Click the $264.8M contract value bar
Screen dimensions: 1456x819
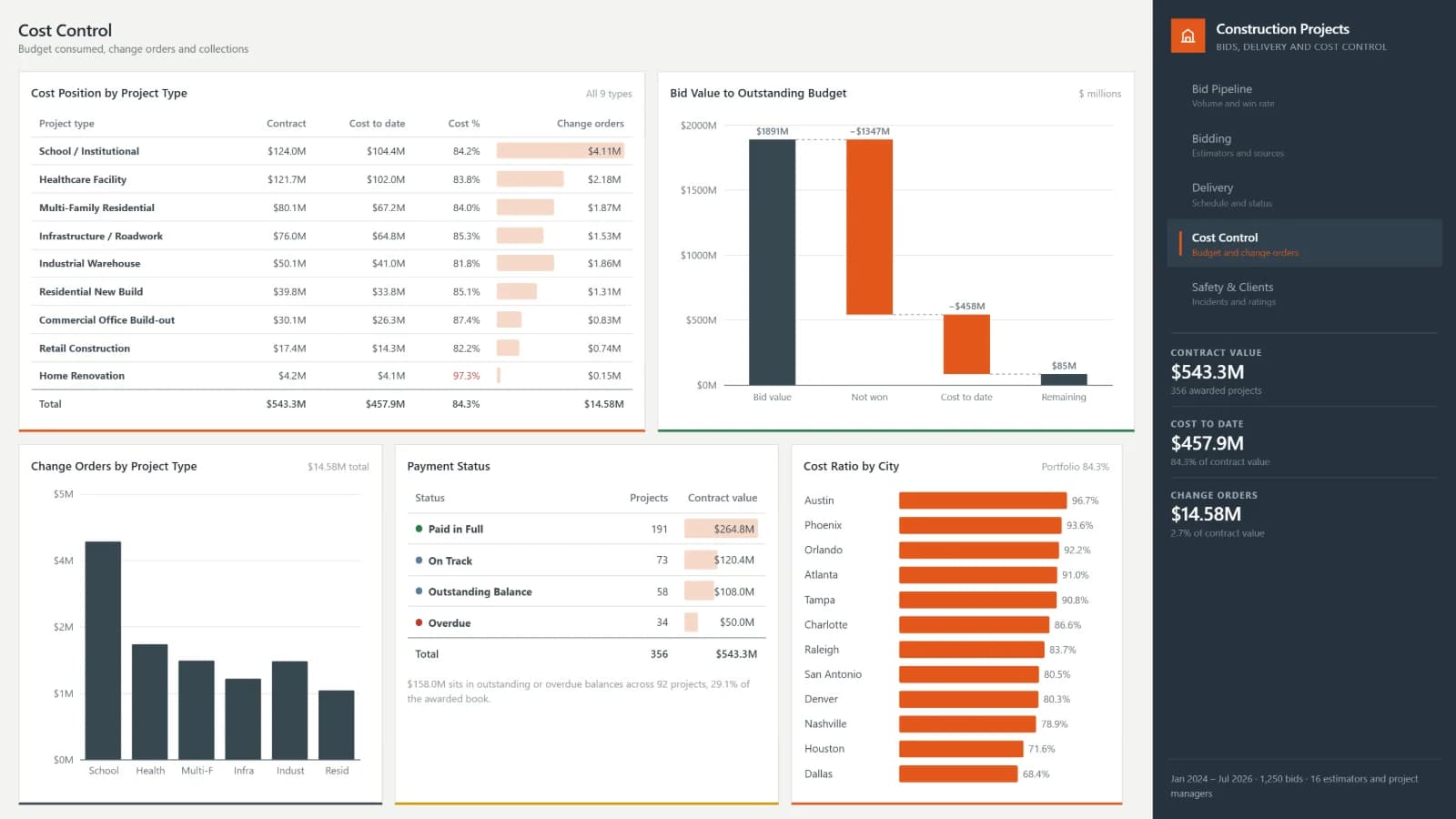click(x=721, y=529)
